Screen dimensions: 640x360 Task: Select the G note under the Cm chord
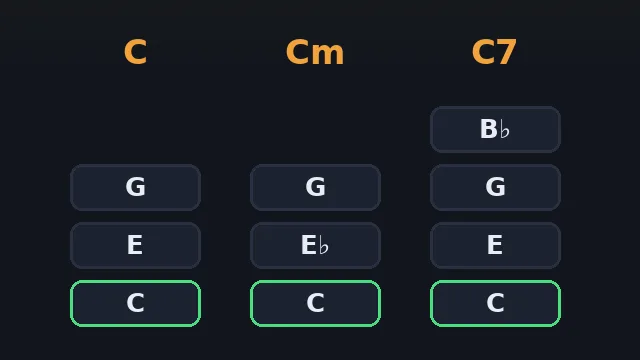316,187
